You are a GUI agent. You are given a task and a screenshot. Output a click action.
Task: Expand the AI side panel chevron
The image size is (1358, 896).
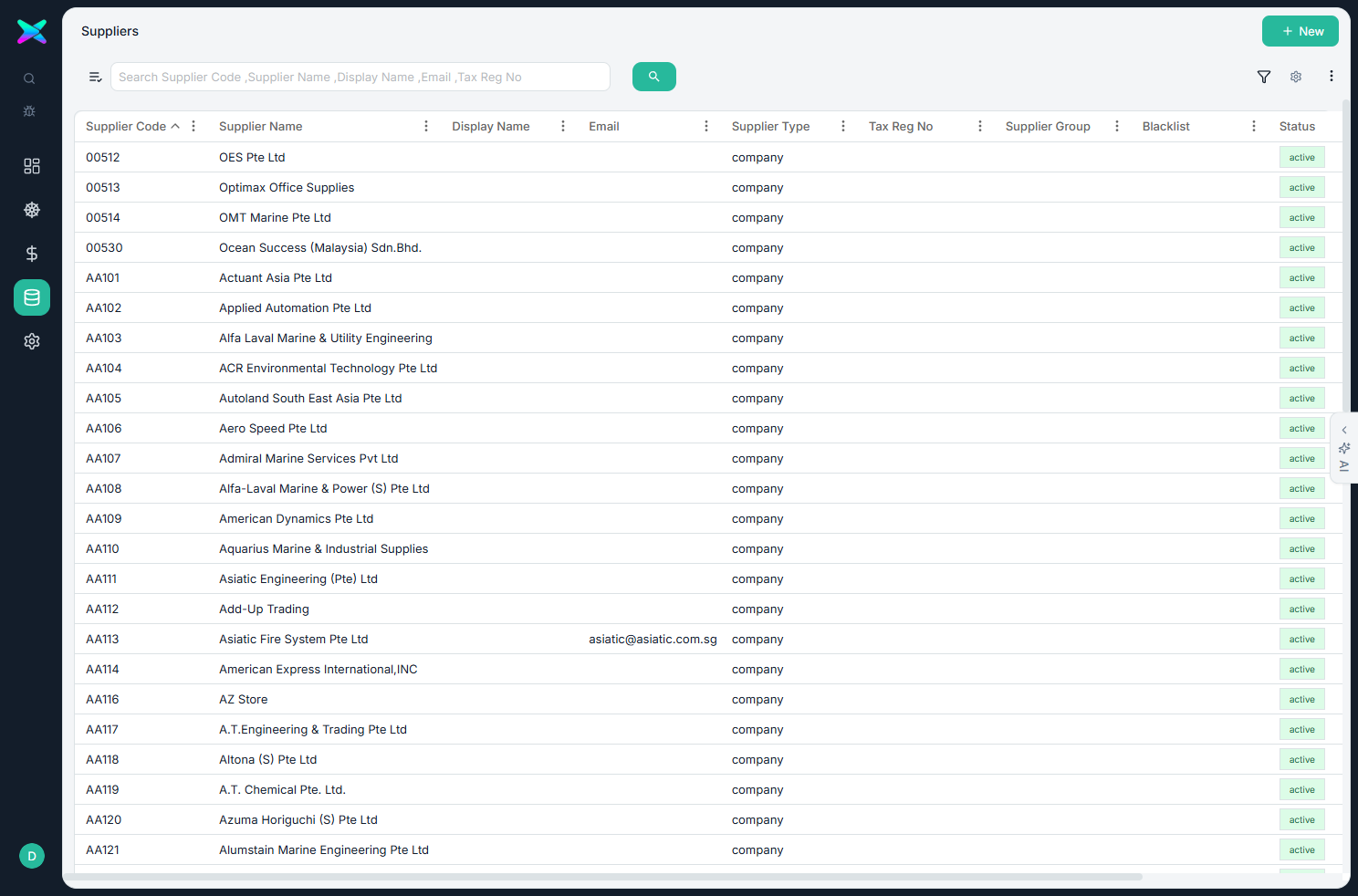[1344, 430]
